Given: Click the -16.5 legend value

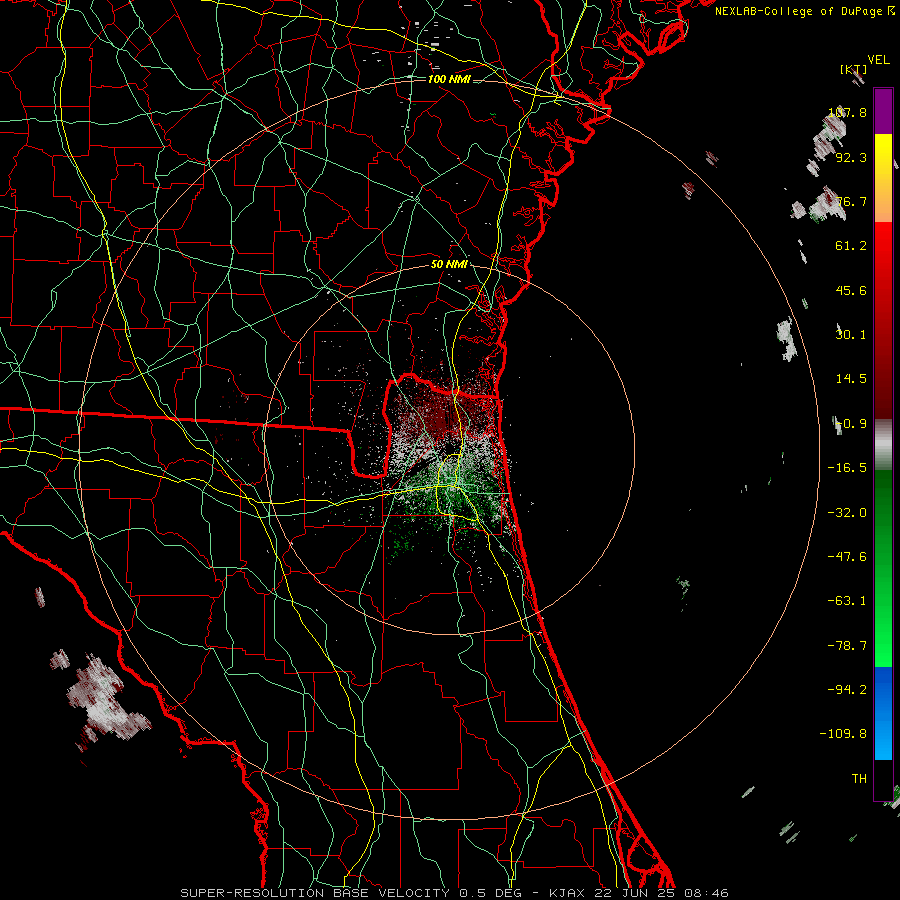Looking at the screenshot, I should [847, 468].
